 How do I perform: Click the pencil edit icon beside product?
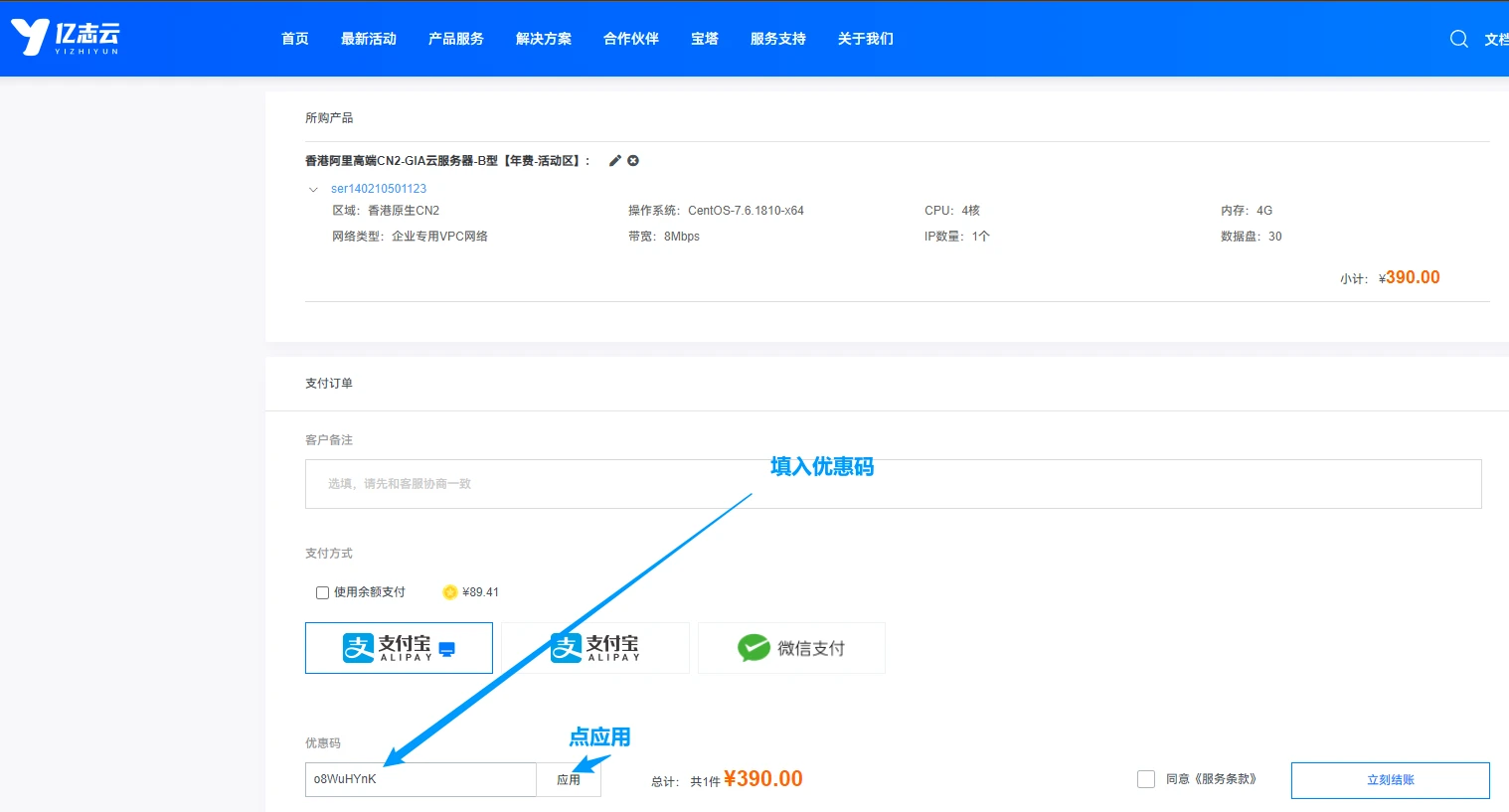pos(615,161)
